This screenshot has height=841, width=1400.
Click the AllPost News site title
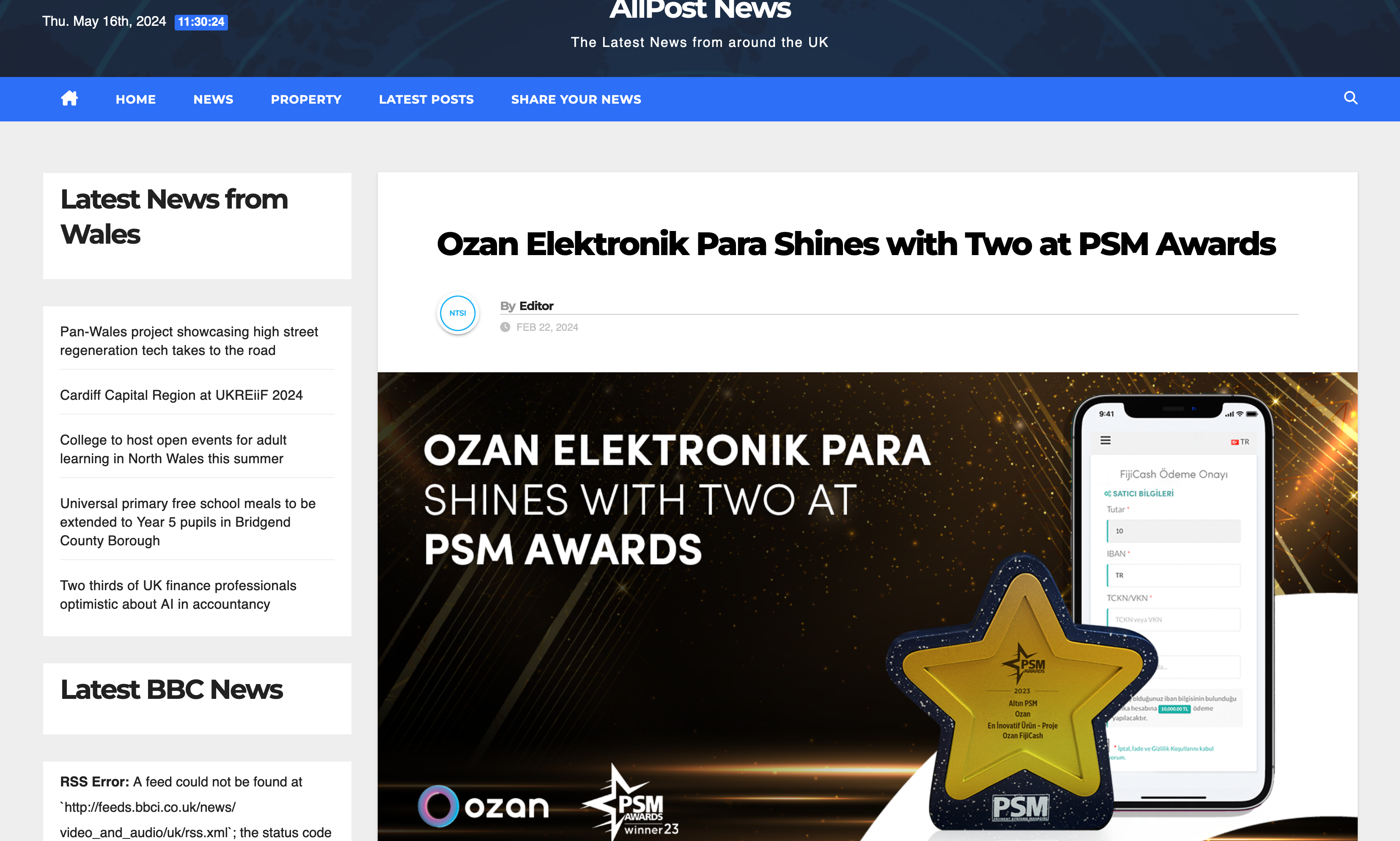coord(700,10)
